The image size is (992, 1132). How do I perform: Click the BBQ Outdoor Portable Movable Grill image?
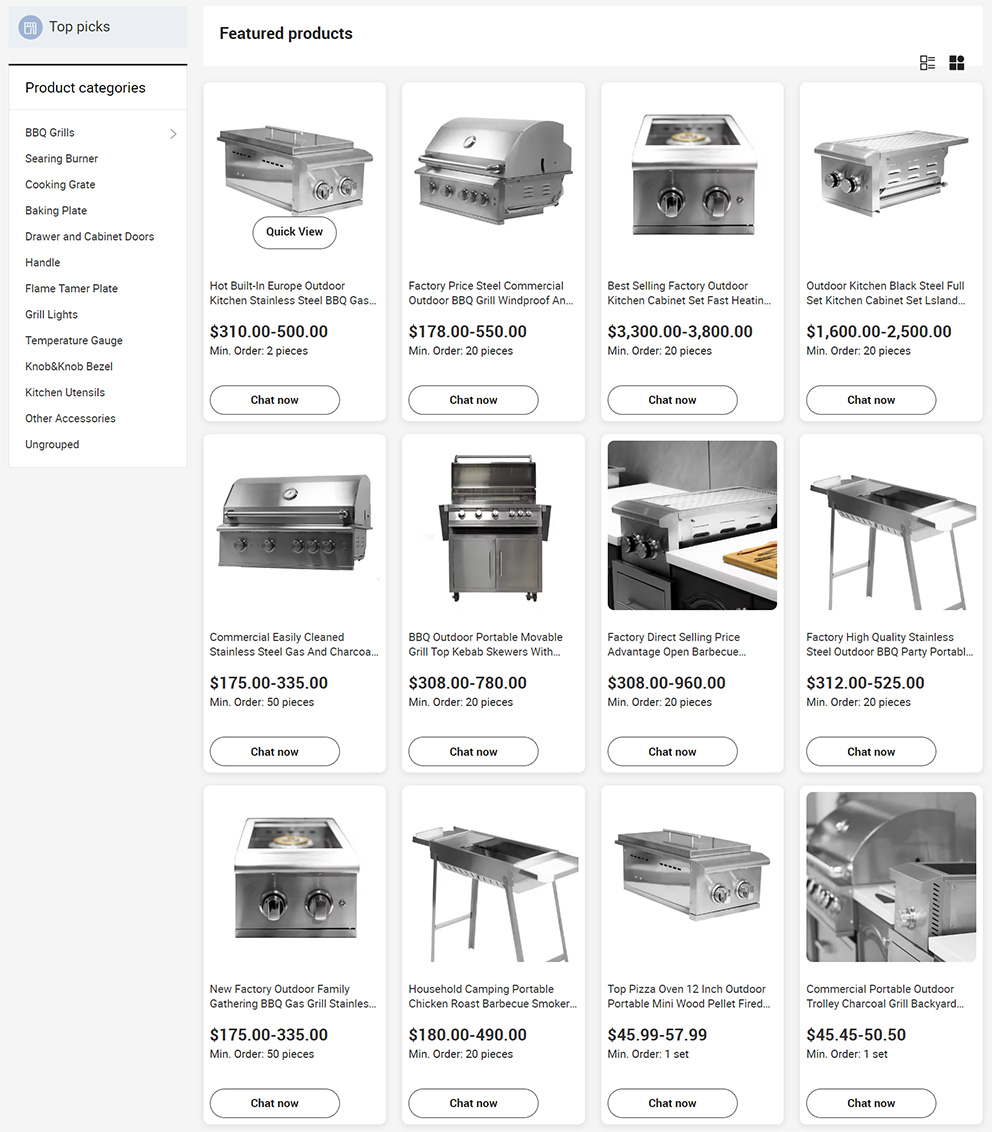pyautogui.click(x=494, y=526)
